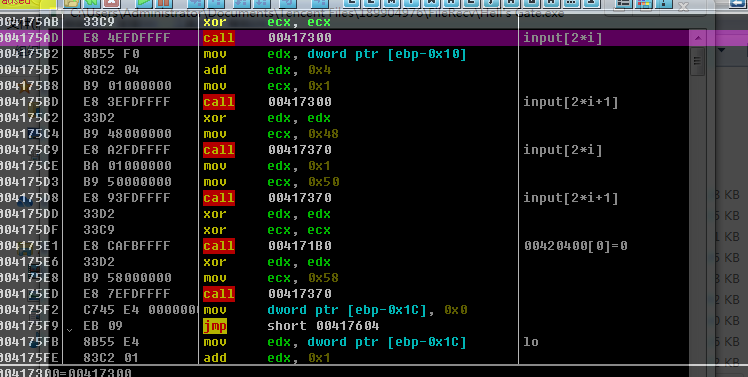
Task: Click hex bytes E8 7EFDFFFF
Action: point(127,293)
